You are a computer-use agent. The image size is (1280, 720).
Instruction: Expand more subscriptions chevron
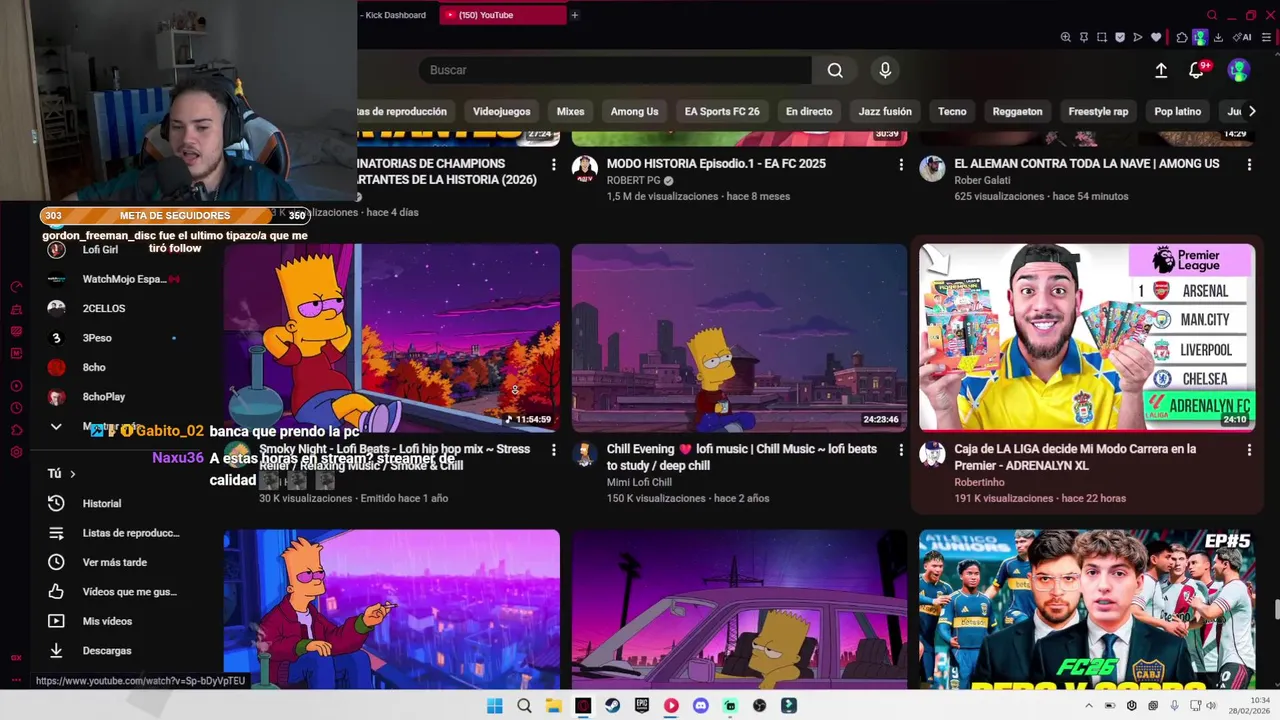[56, 427]
